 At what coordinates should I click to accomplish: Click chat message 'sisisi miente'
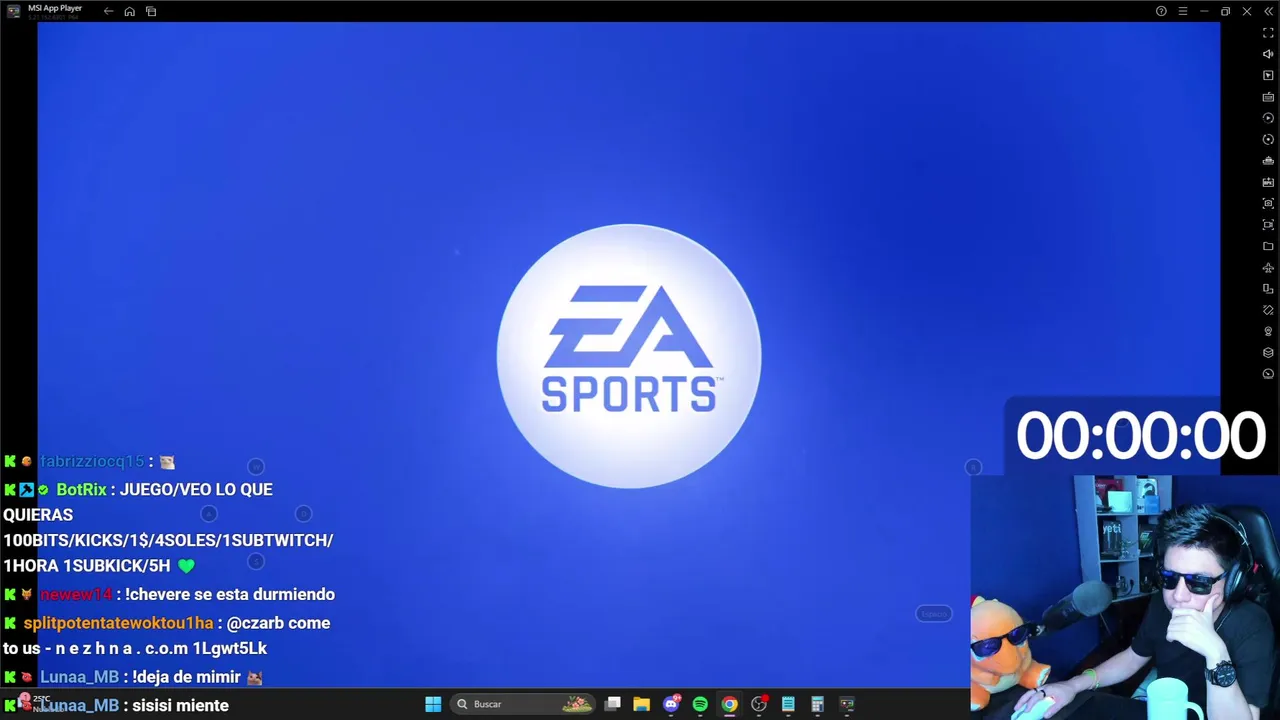pos(180,705)
